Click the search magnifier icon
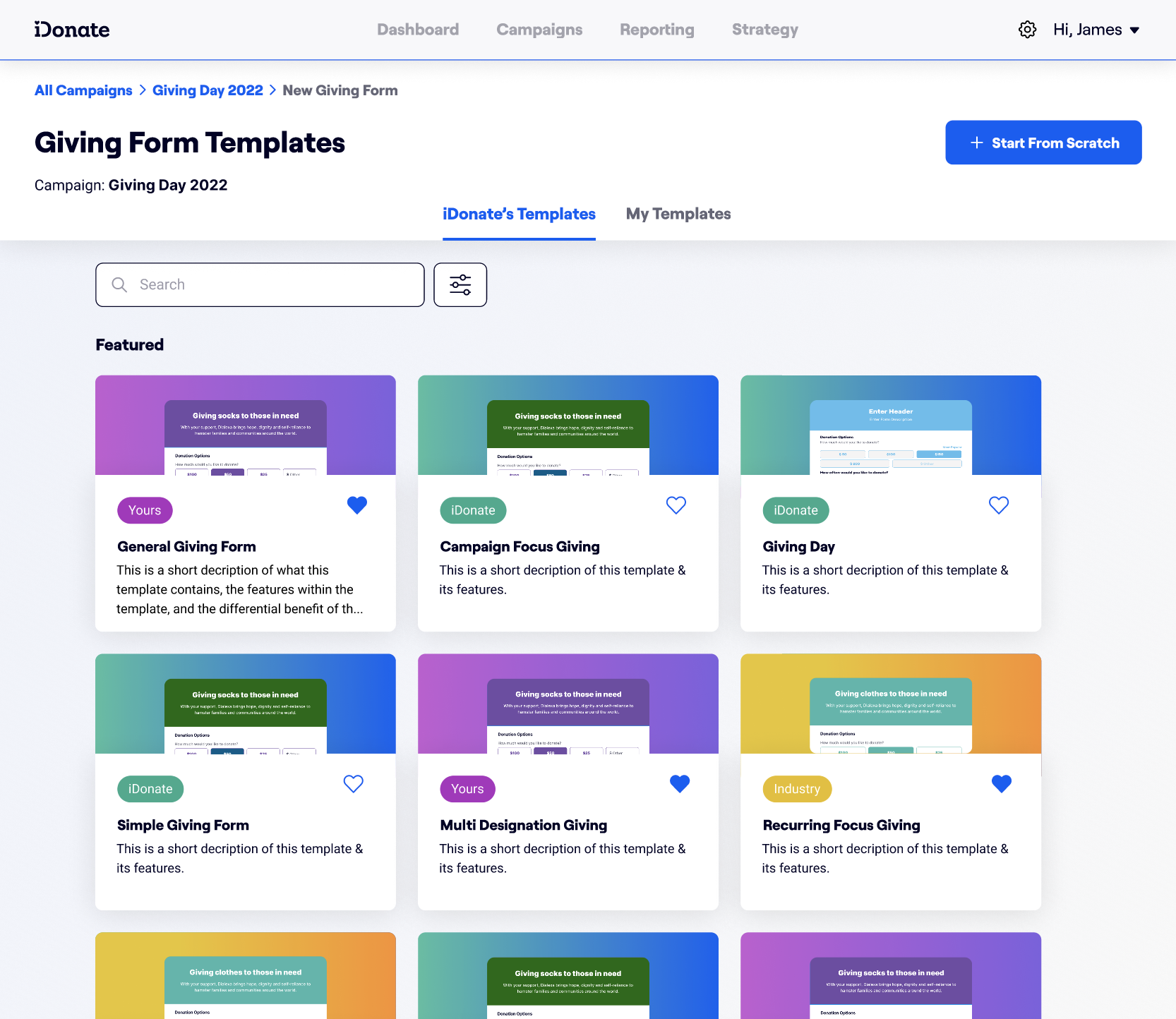Screen dimensions: 1176x1019 (x=119, y=284)
